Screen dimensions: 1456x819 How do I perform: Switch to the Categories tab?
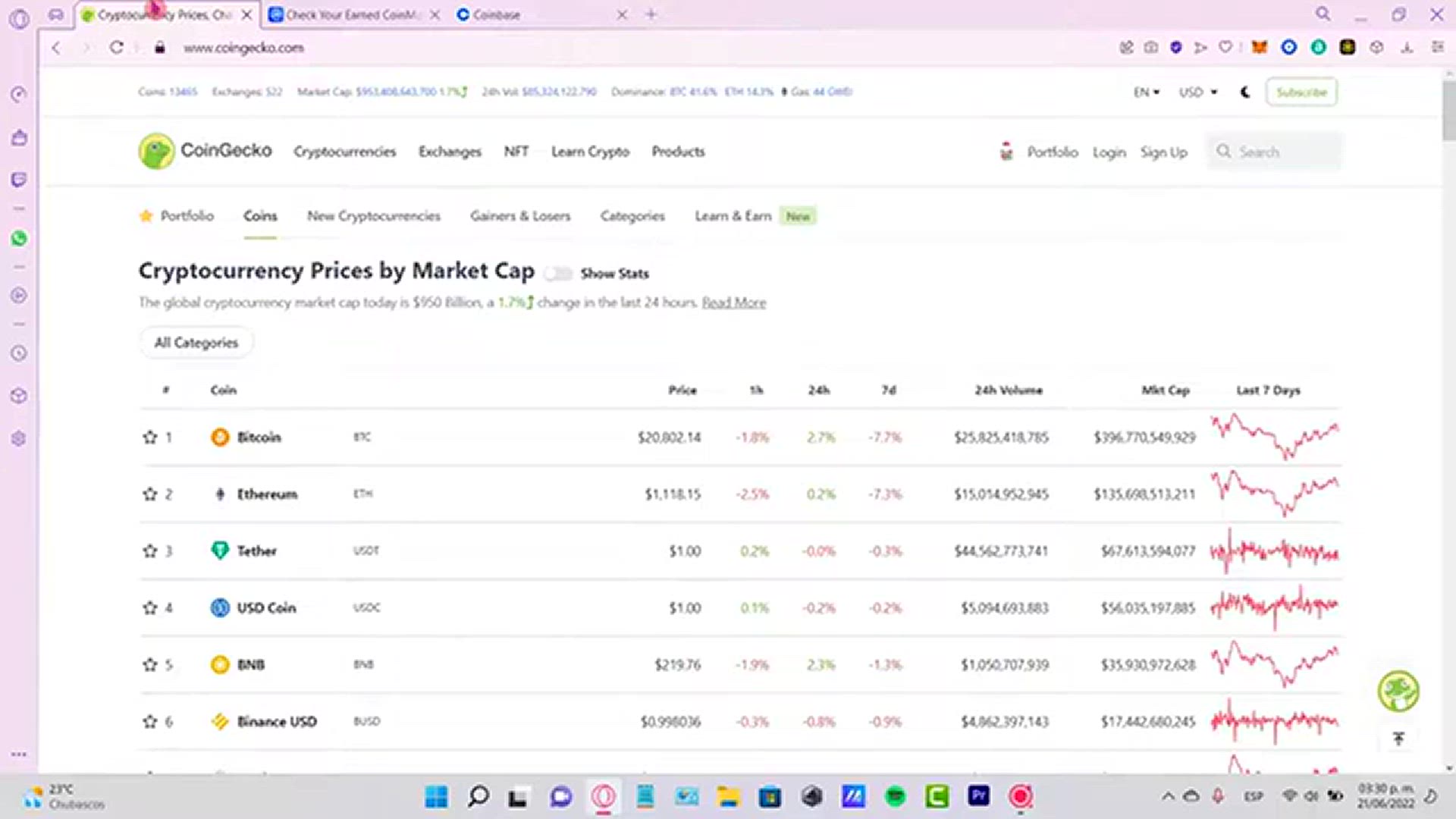pyautogui.click(x=632, y=216)
